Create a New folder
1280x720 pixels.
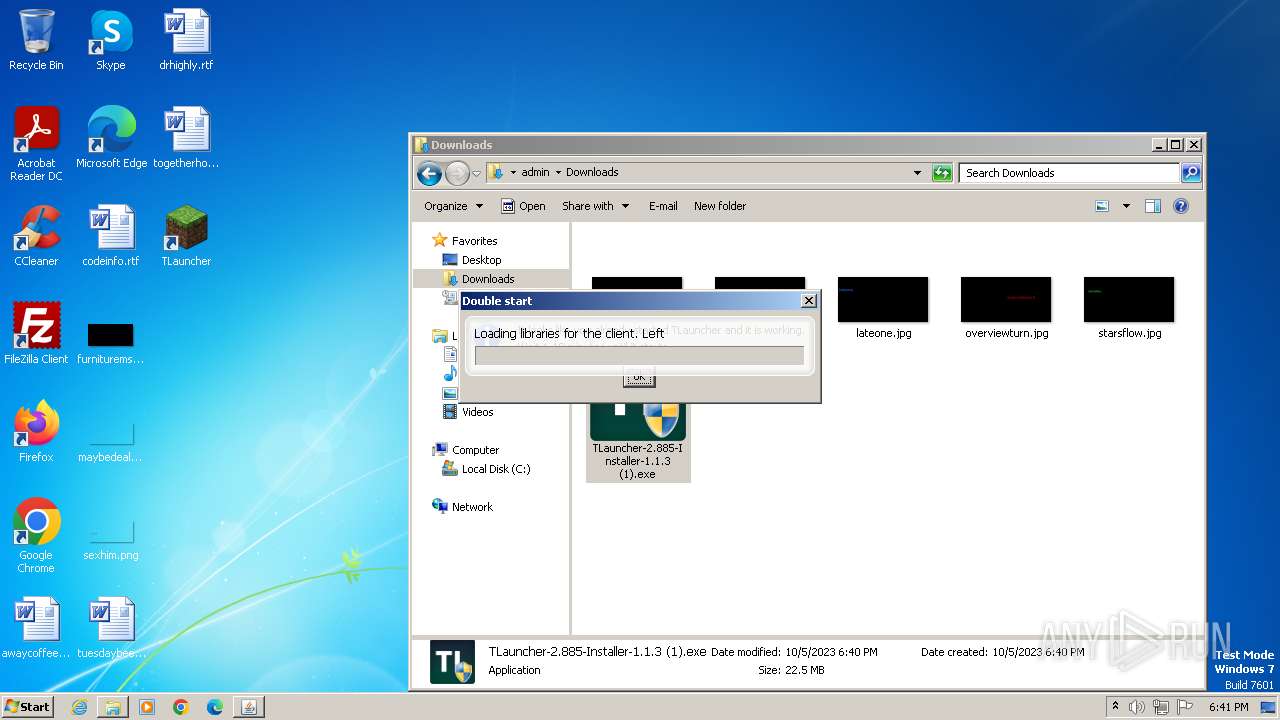pos(720,206)
